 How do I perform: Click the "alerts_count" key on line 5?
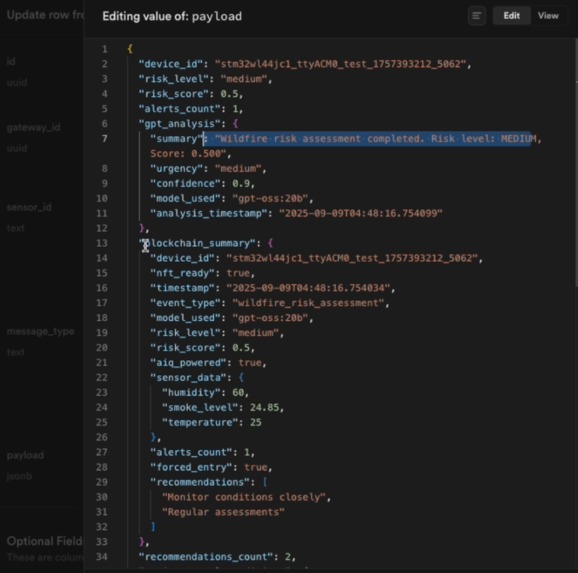(x=180, y=109)
